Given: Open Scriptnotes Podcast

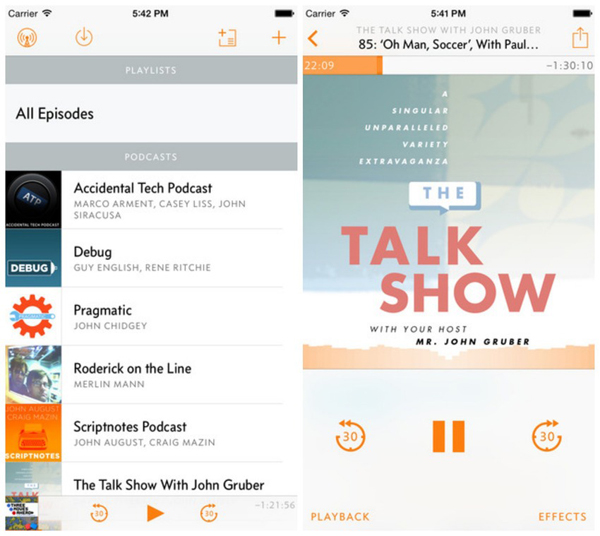Looking at the screenshot, I should click(151, 433).
